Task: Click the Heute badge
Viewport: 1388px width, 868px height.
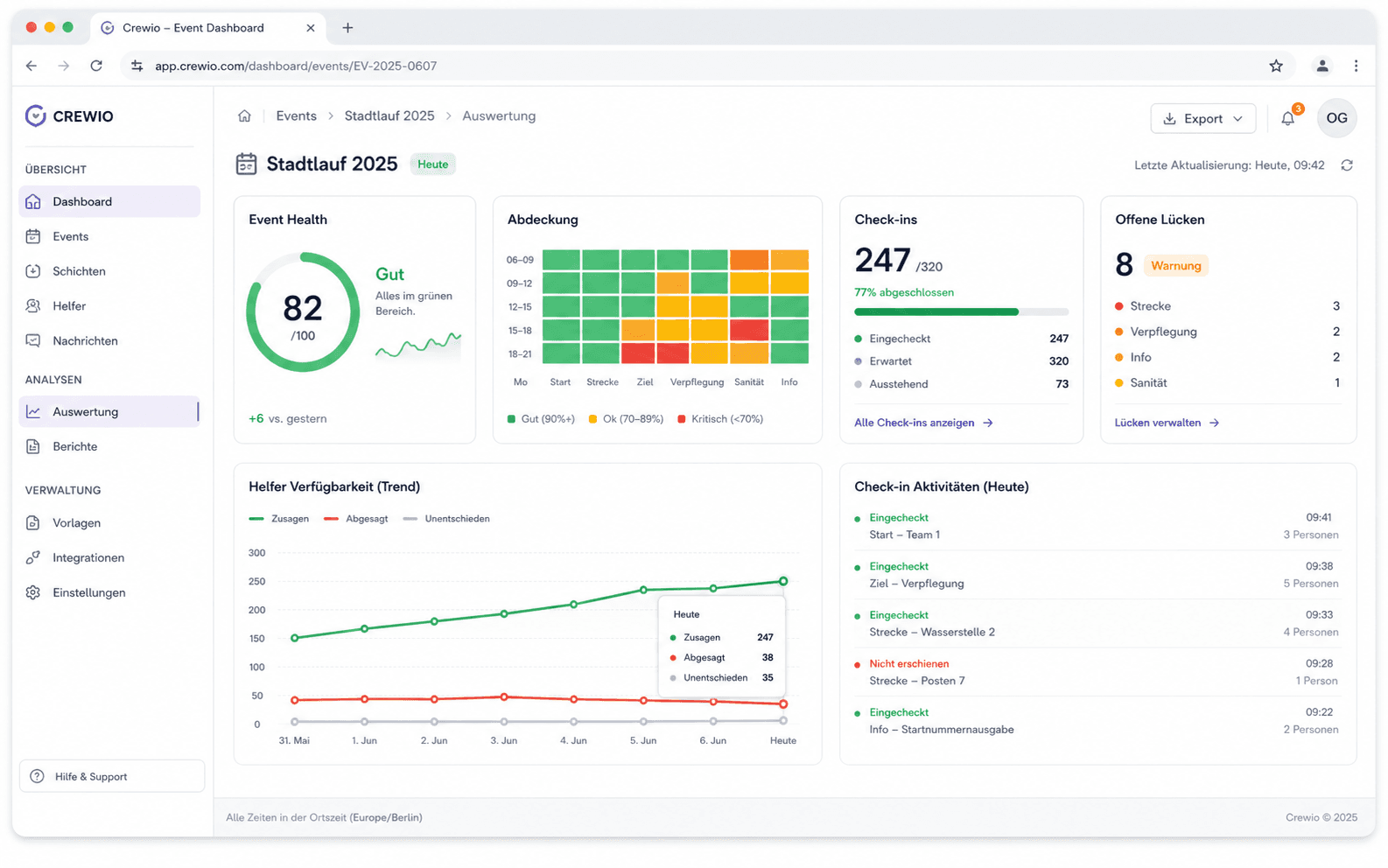Action: click(432, 164)
